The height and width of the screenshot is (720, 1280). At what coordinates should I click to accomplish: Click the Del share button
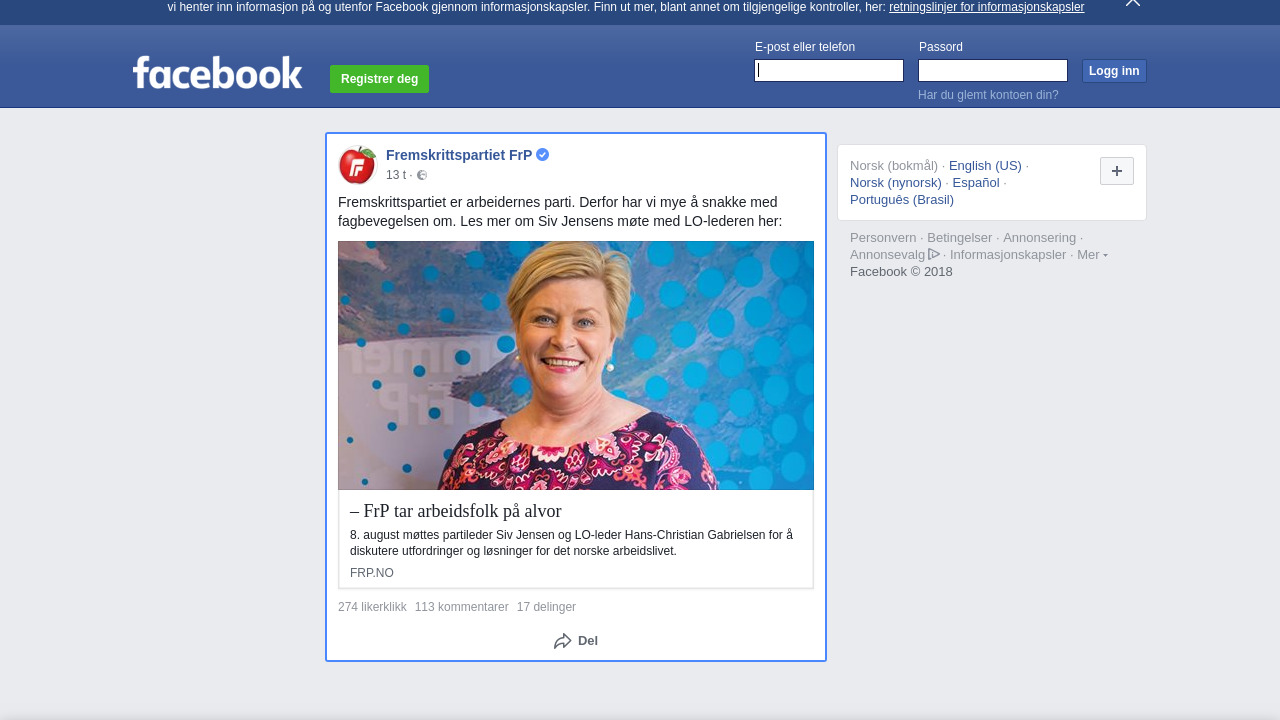point(576,641)
